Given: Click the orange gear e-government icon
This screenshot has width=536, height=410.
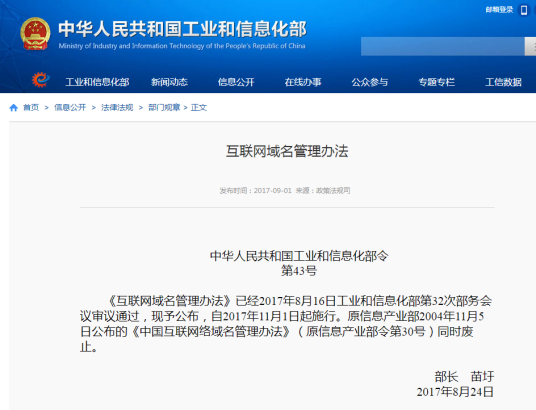Looking at the screenshot, I should [x=41, y=80].
